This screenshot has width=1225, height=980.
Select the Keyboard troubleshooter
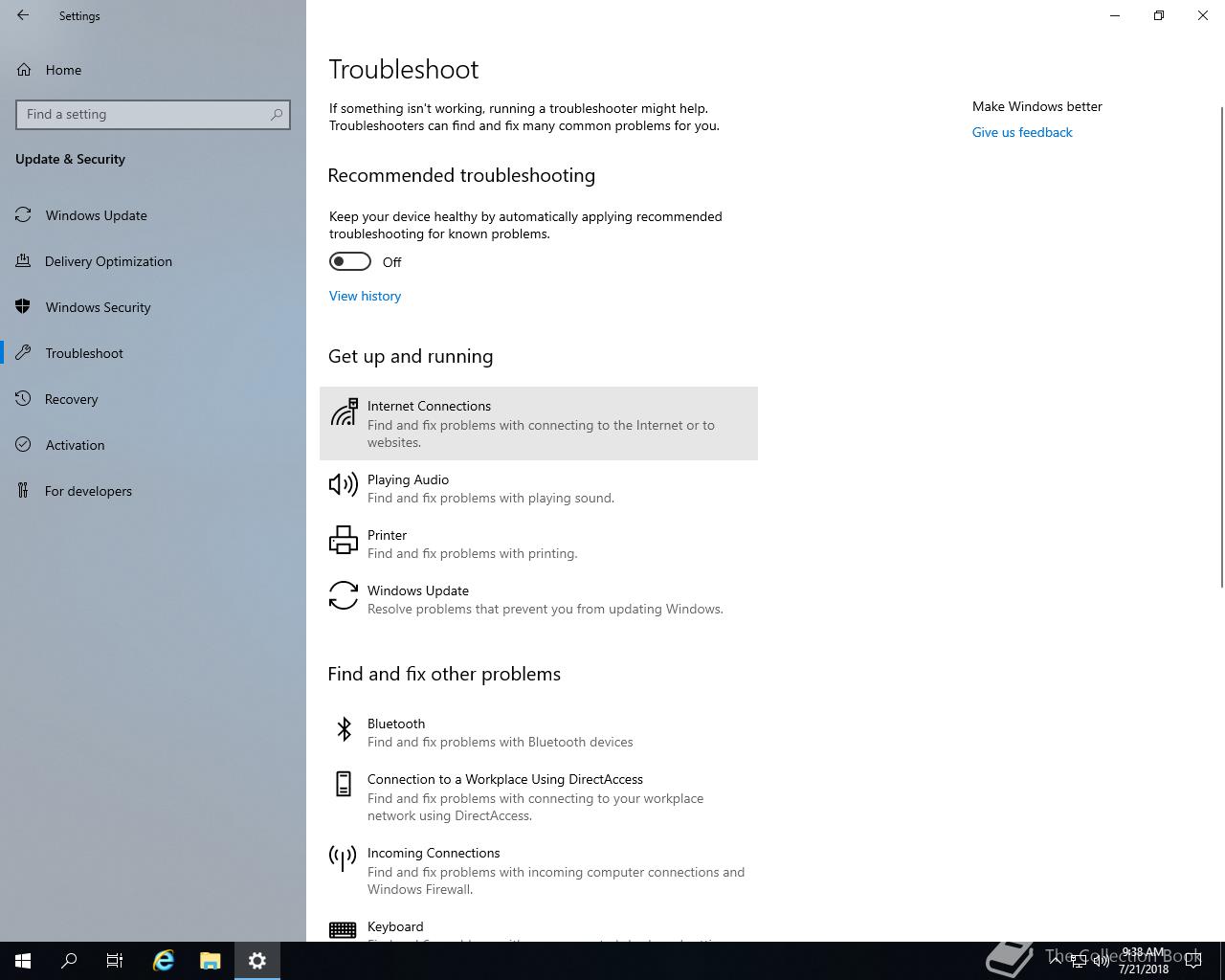click(x=539, y=924)
